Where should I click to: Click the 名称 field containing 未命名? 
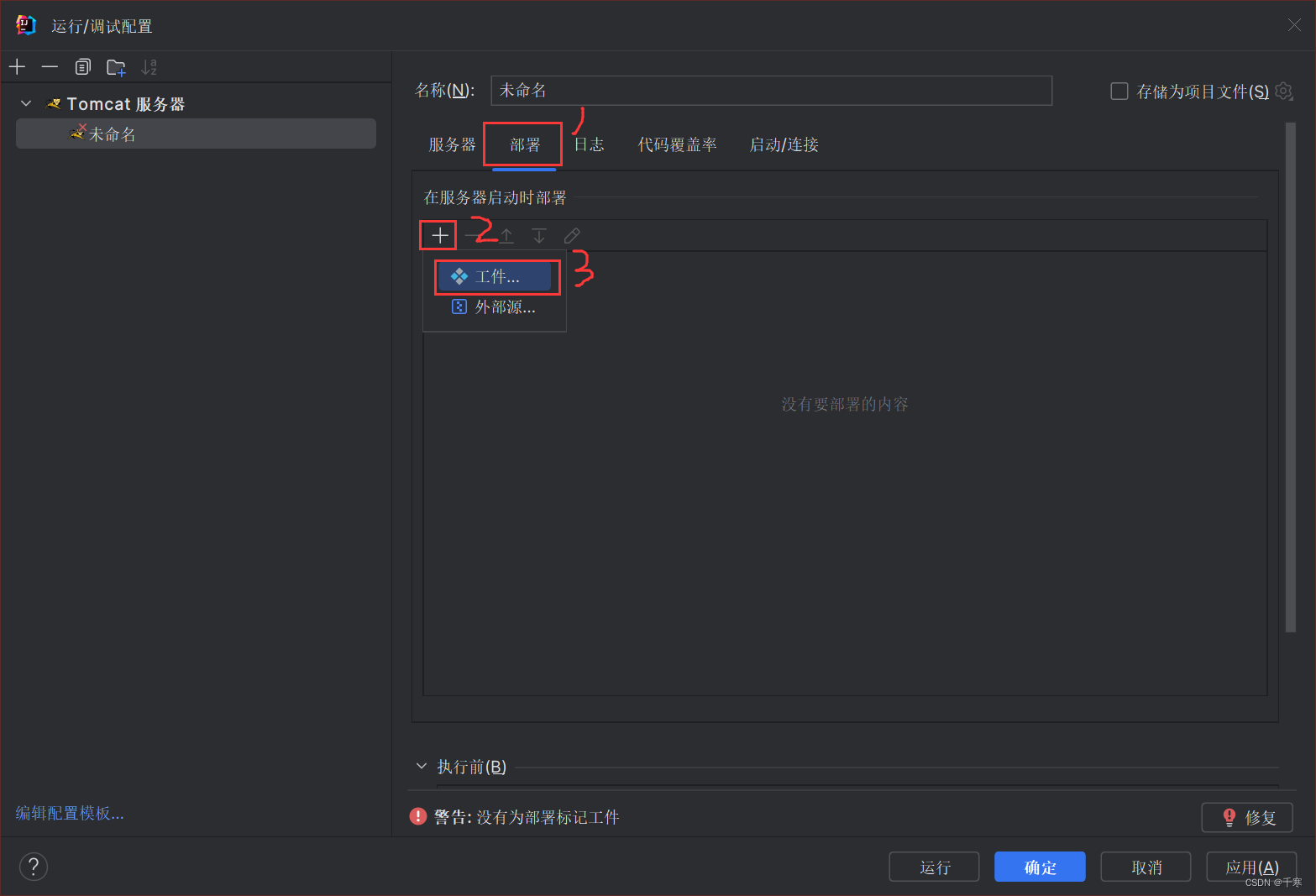click(771, 90)
